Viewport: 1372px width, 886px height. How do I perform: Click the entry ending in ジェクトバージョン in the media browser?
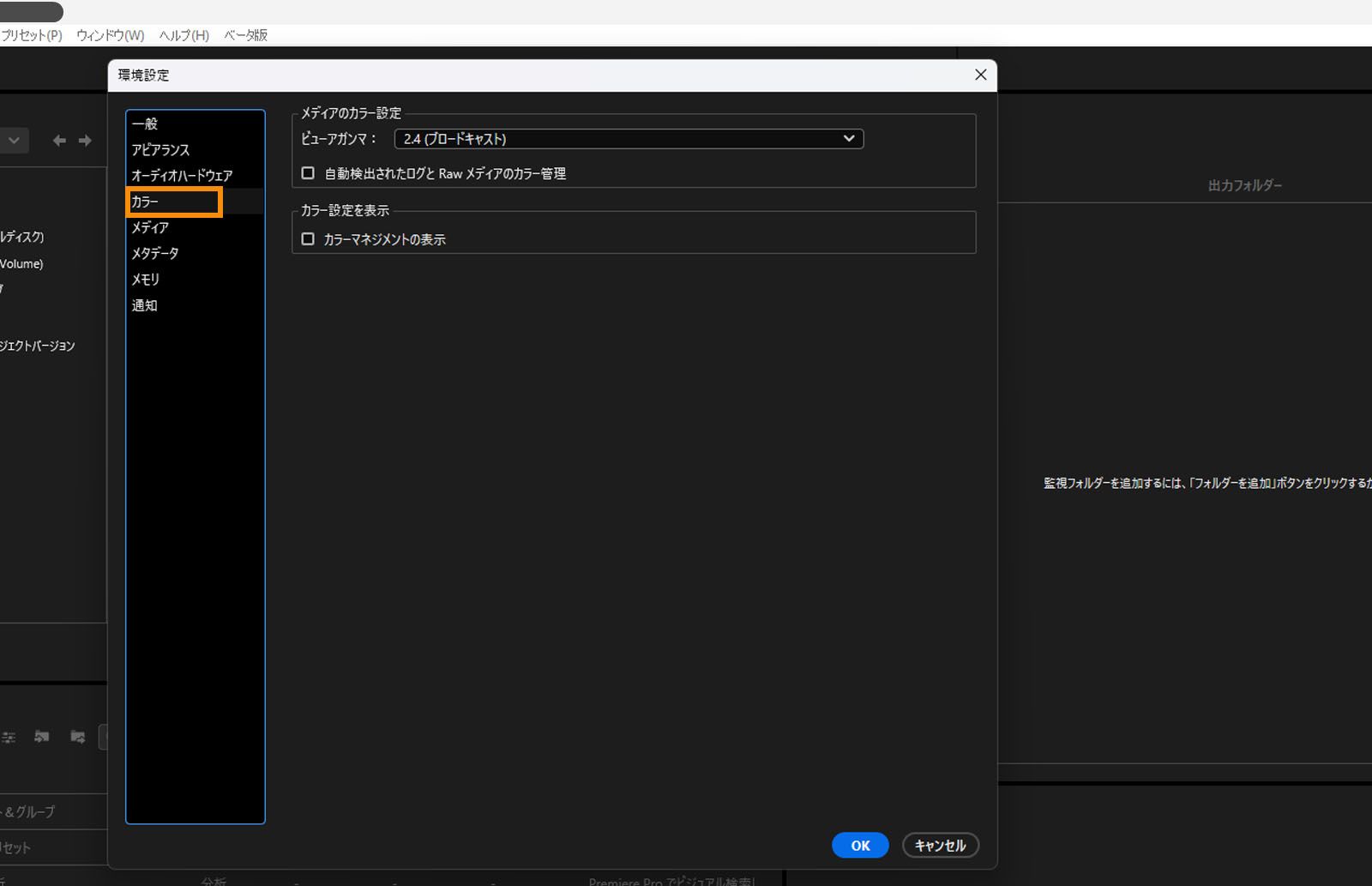(x=37, y=346)
